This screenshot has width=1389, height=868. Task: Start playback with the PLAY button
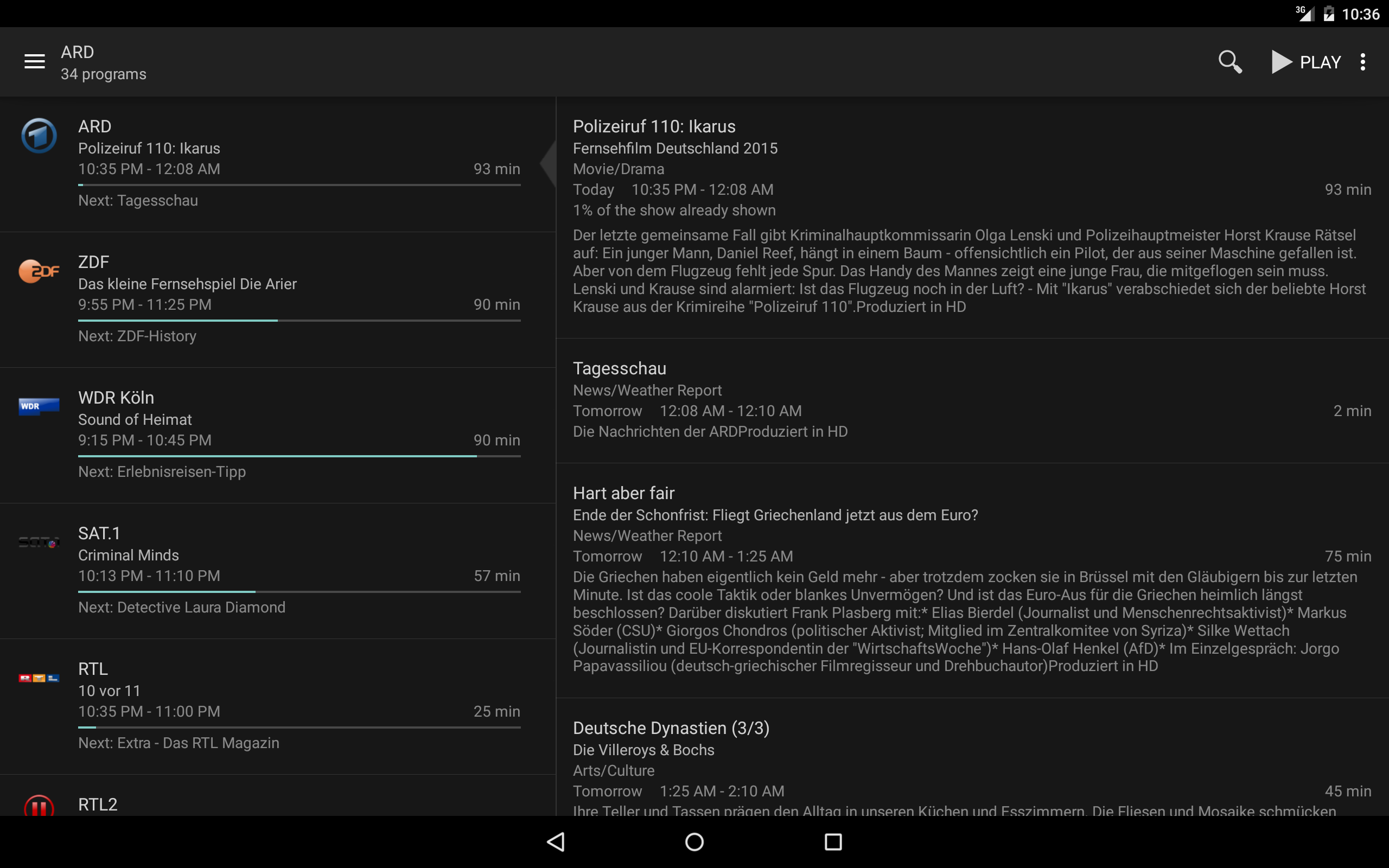[x=1307, y=61]
